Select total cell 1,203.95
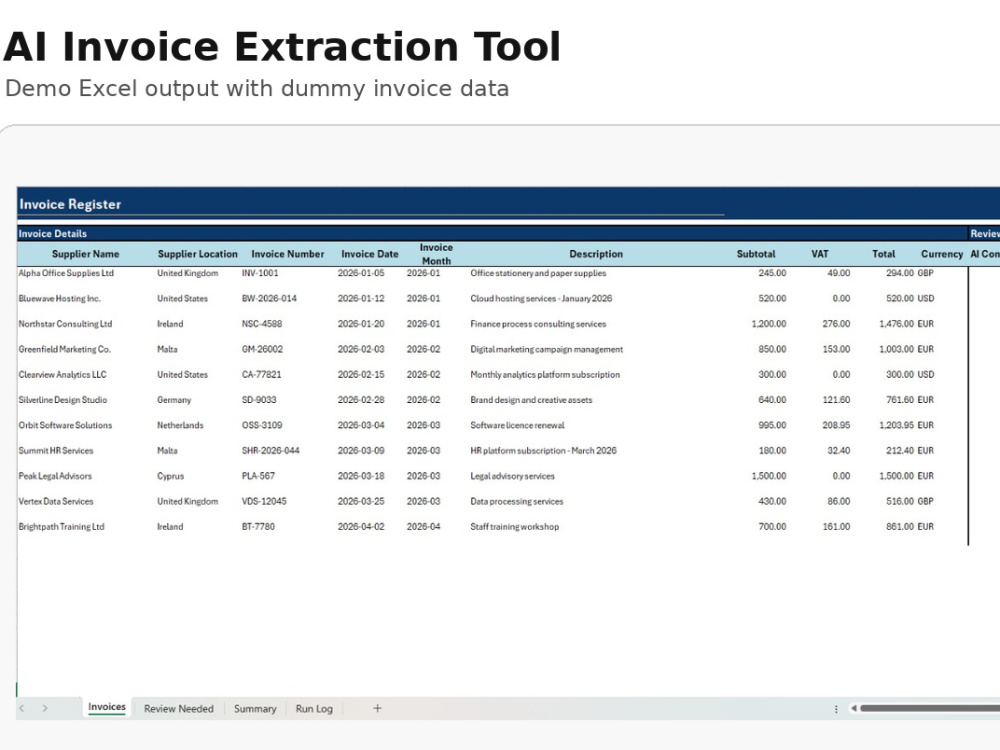Screen dimensions: 1000x750 click(897, 425)
